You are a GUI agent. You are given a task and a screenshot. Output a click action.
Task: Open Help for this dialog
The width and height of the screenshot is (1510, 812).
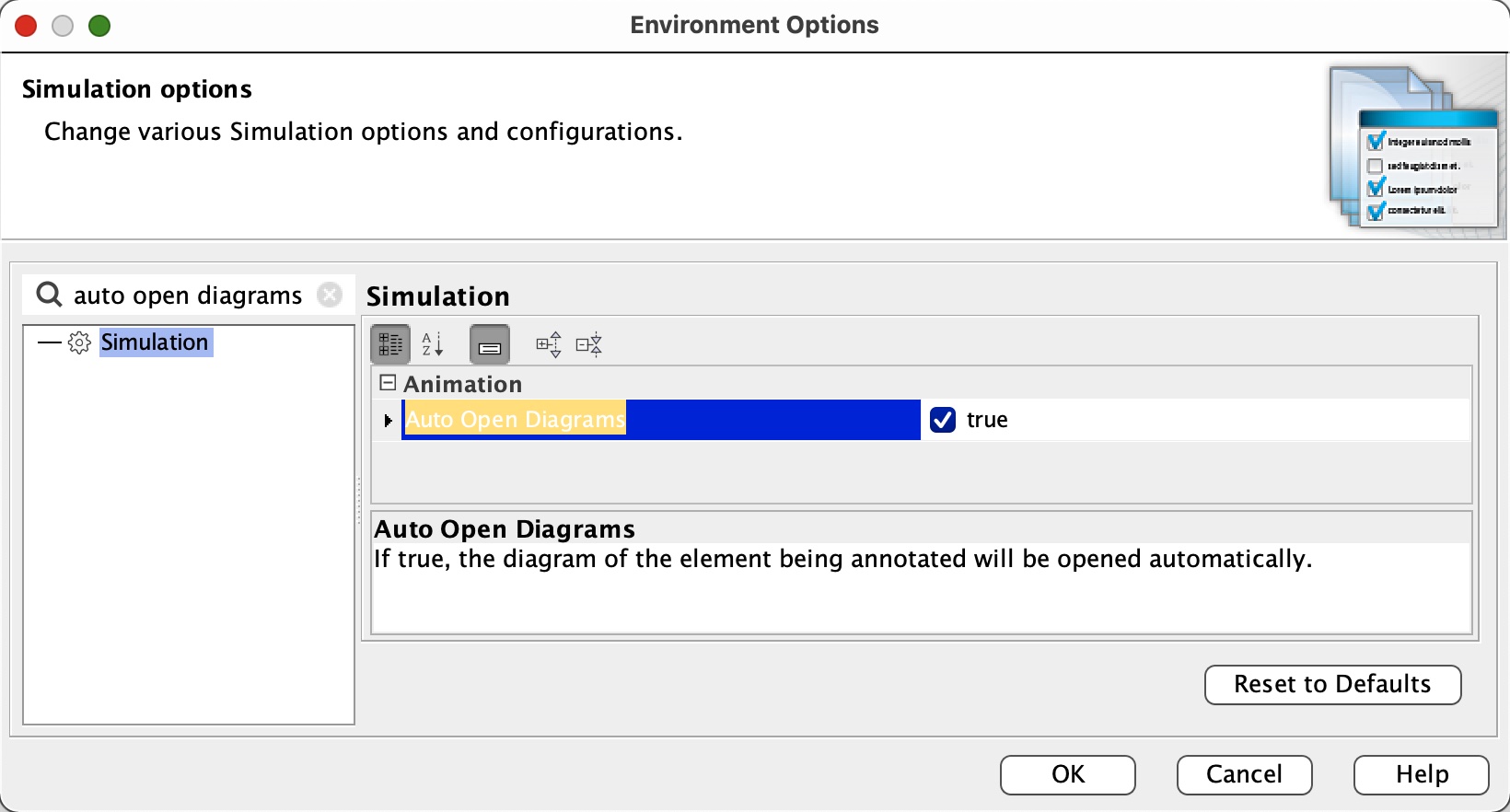(x=1421, y=774)
